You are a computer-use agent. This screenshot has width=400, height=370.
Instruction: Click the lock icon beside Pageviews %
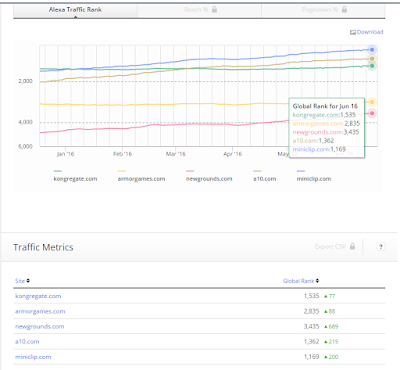pyautogui.click(x=344, y=10)
